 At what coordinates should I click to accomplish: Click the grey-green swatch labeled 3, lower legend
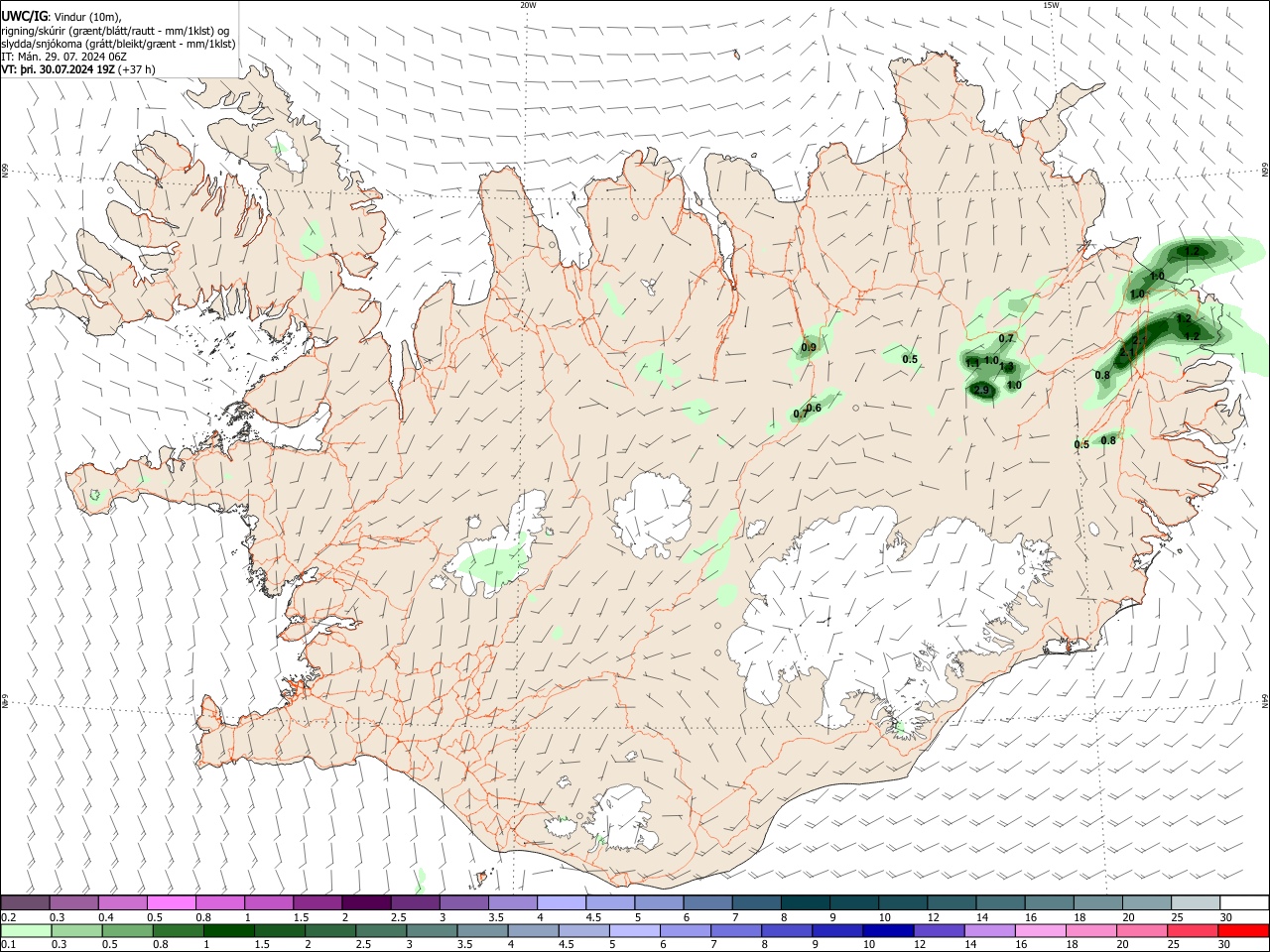(431, 931)
